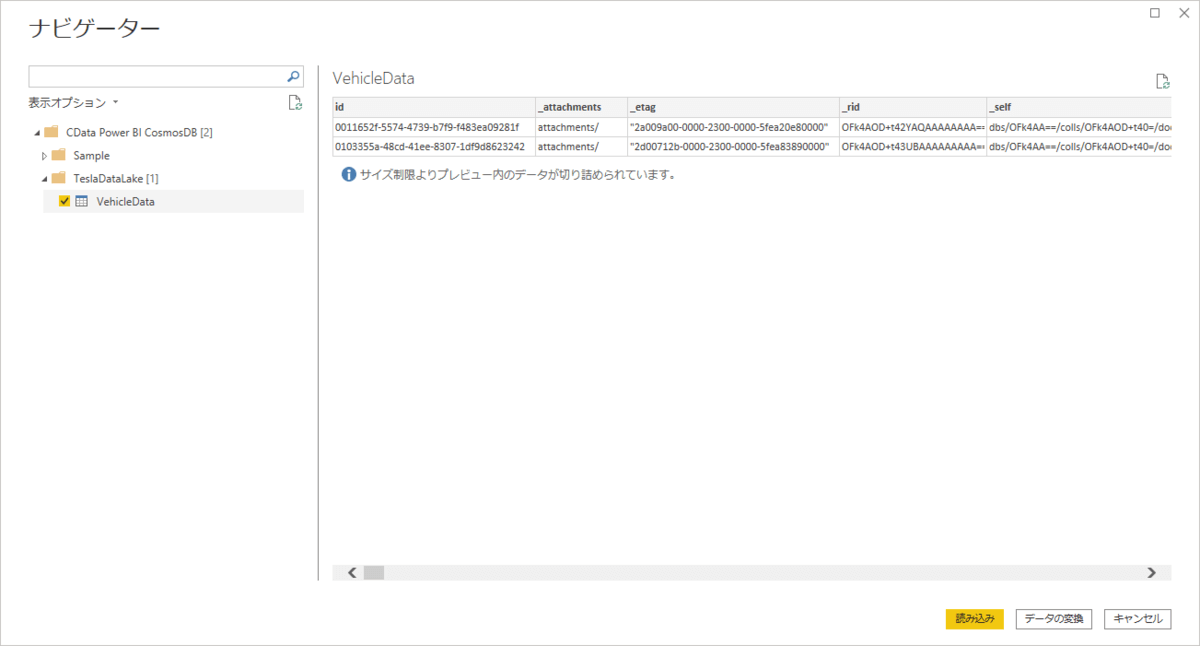Maximize the Navigator dialog window

pos(1155,13)
